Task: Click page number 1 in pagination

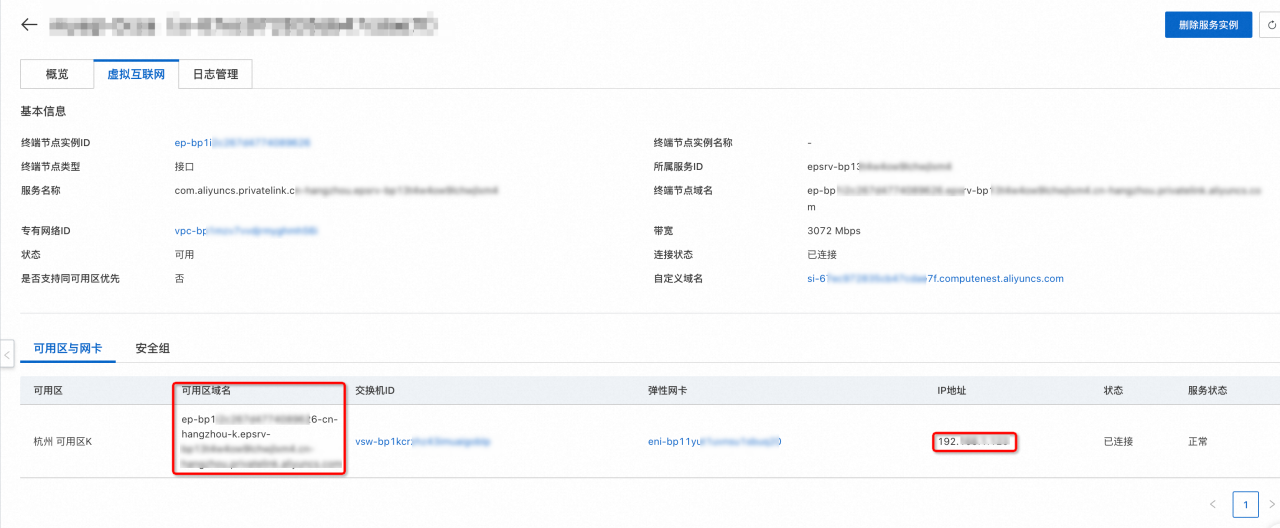Action: click(1245, 504)
